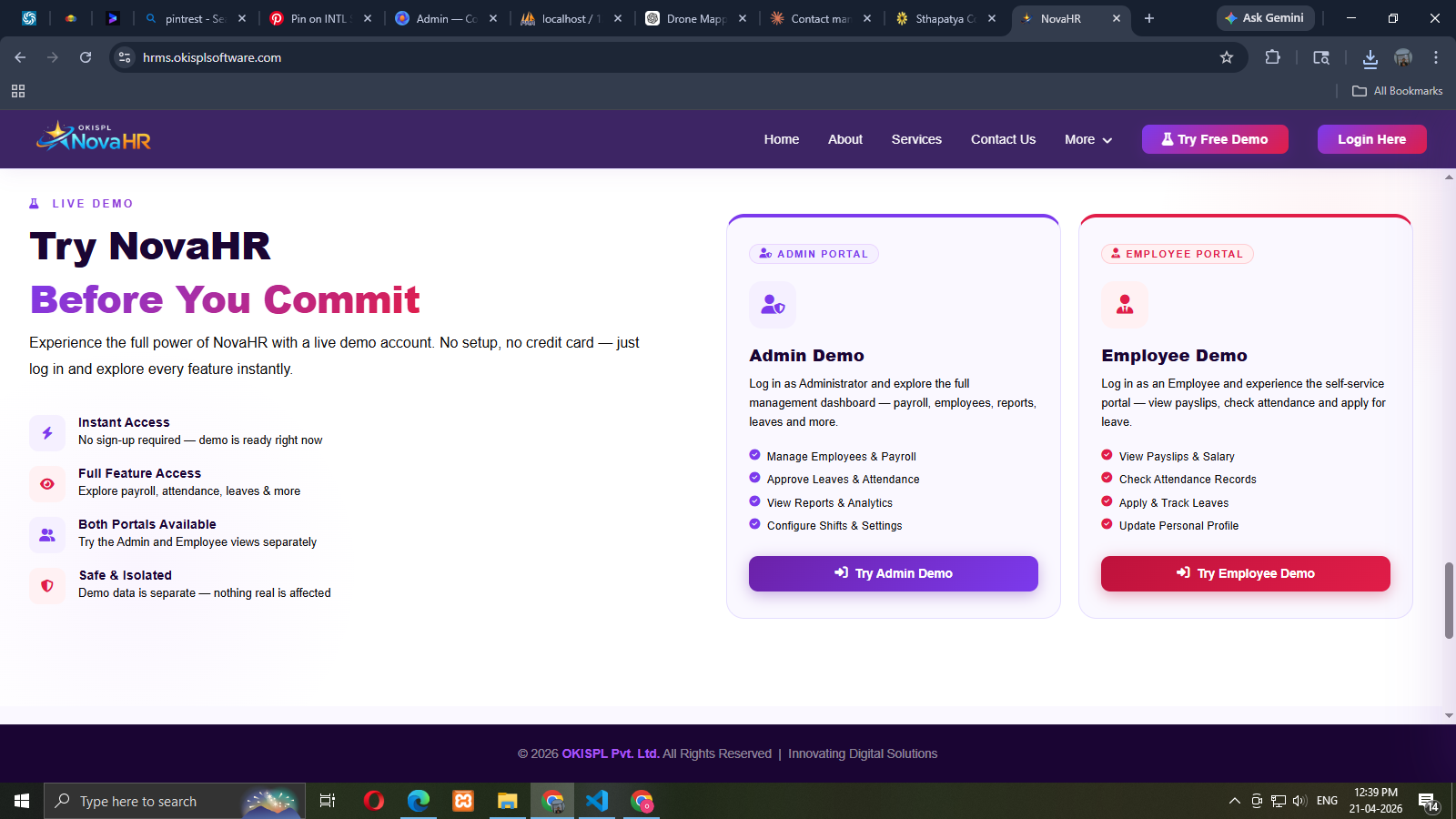Click the 'Apply & Track Leaves' item
The image size is (1456, 819).
(x=1165, y=502)
